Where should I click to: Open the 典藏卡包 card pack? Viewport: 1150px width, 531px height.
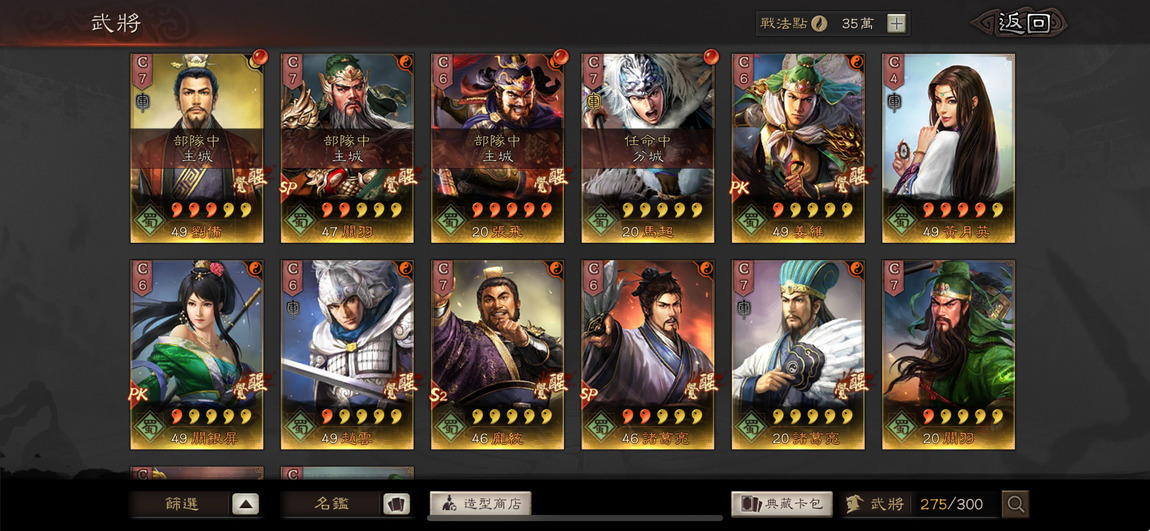point(782,504)
